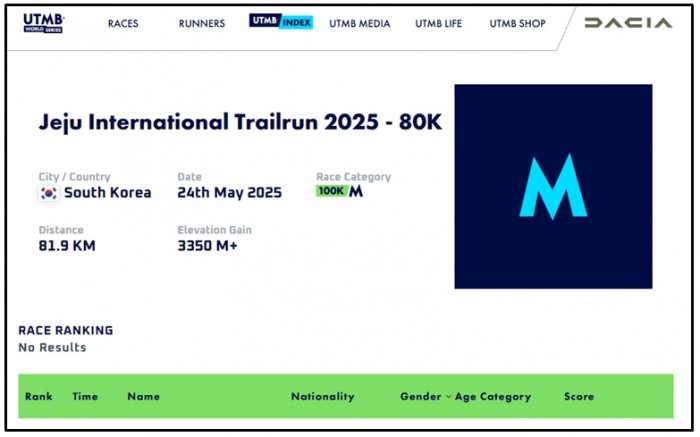Click the South Korea flag icon

click(x=48, y=193)
